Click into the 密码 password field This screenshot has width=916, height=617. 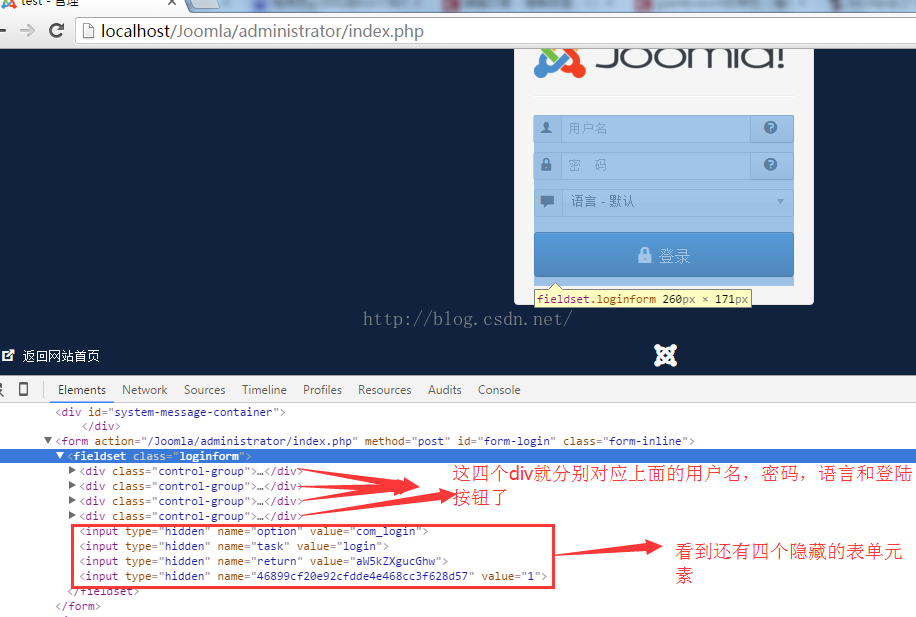656,165
